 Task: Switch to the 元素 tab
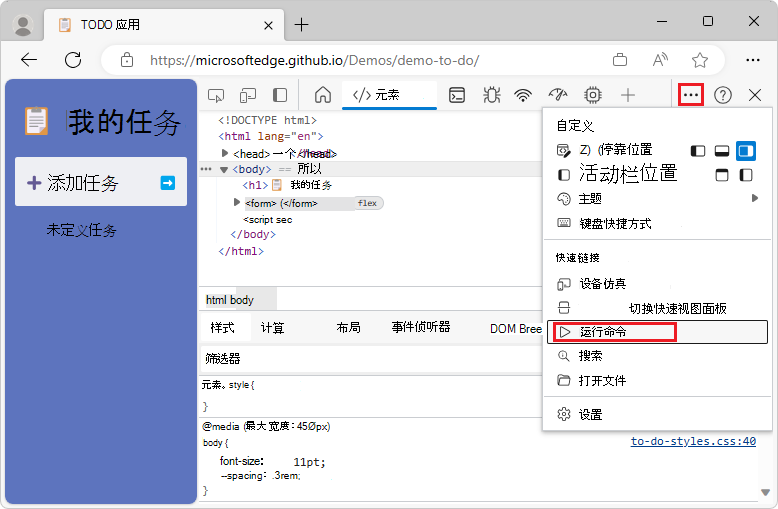pyautogui.click(x=389, y=95)
